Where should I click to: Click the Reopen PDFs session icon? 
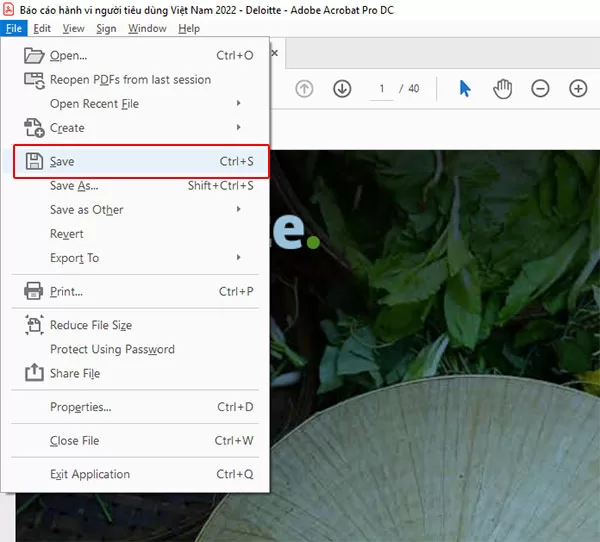34,80
